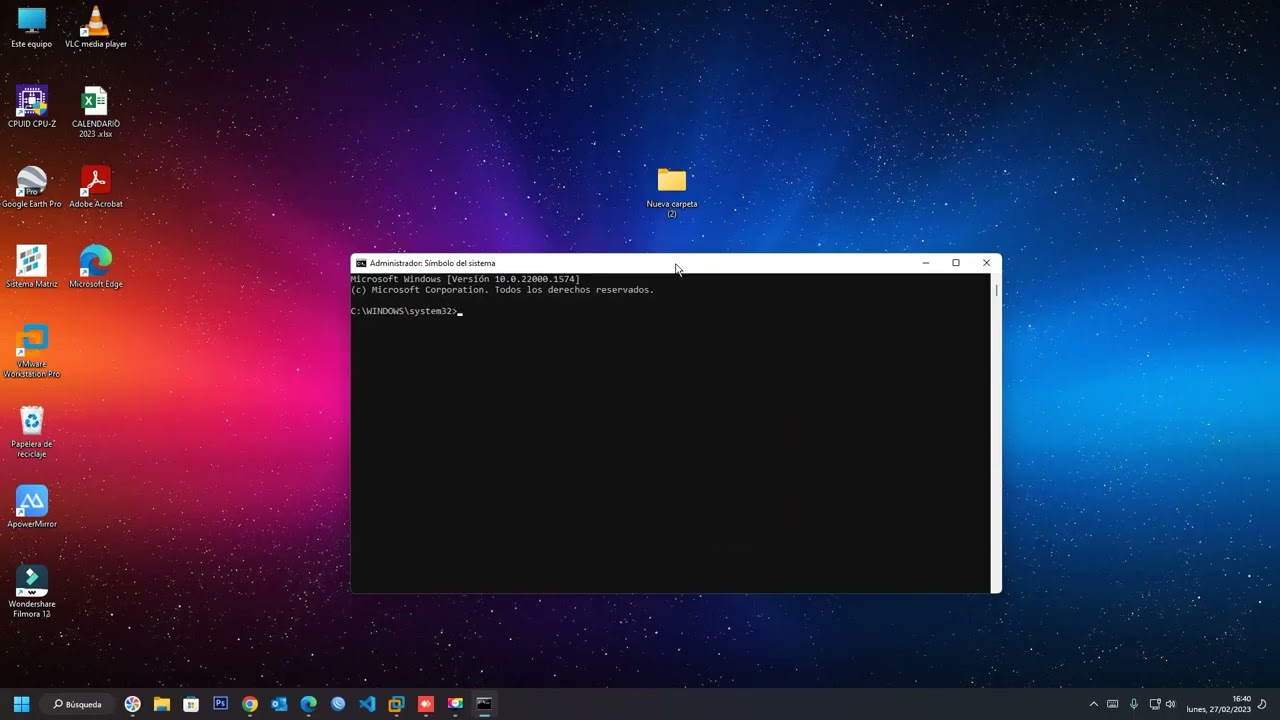Minimize the Símbolo del sistema window
The image size is (1280, 720).
tap(926, 263)
